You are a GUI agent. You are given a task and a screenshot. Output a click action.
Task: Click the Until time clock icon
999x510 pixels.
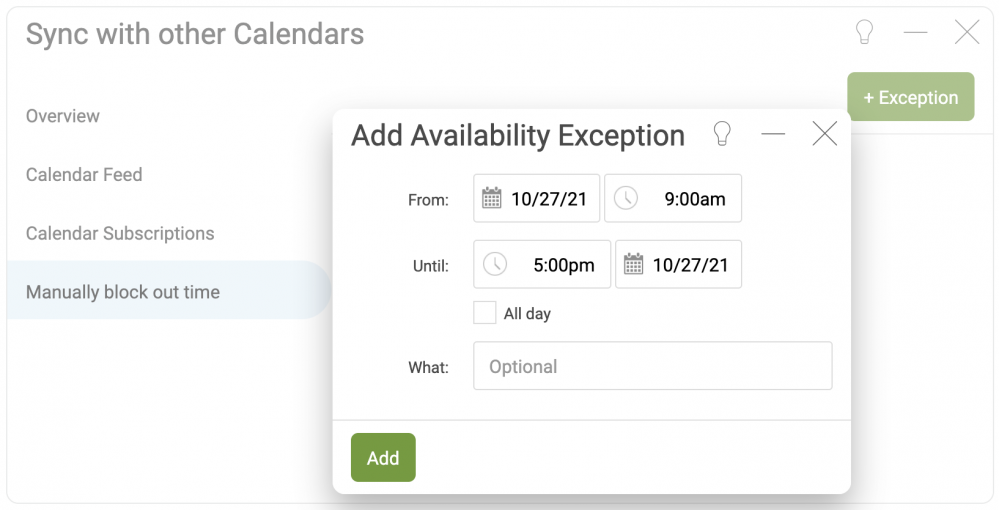495,264
